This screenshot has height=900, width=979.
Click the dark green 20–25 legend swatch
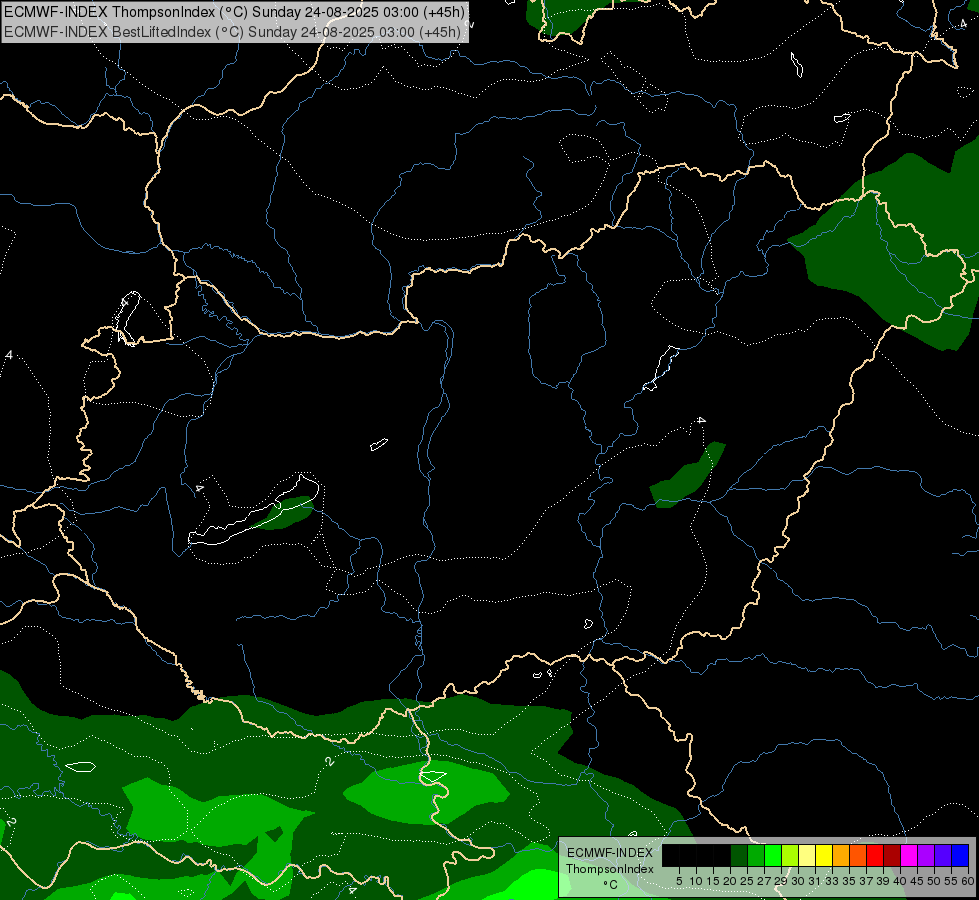click(739, 855)
